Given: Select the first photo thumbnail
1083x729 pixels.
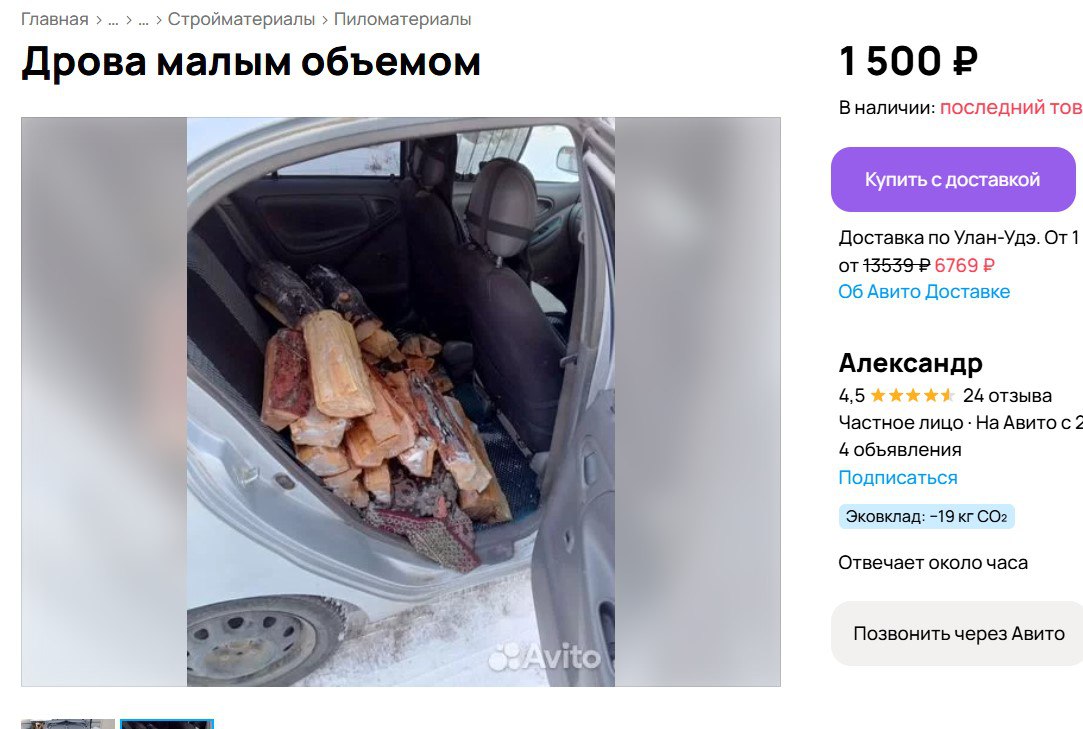Looking at the screenshot, I should tap(68, 724).
